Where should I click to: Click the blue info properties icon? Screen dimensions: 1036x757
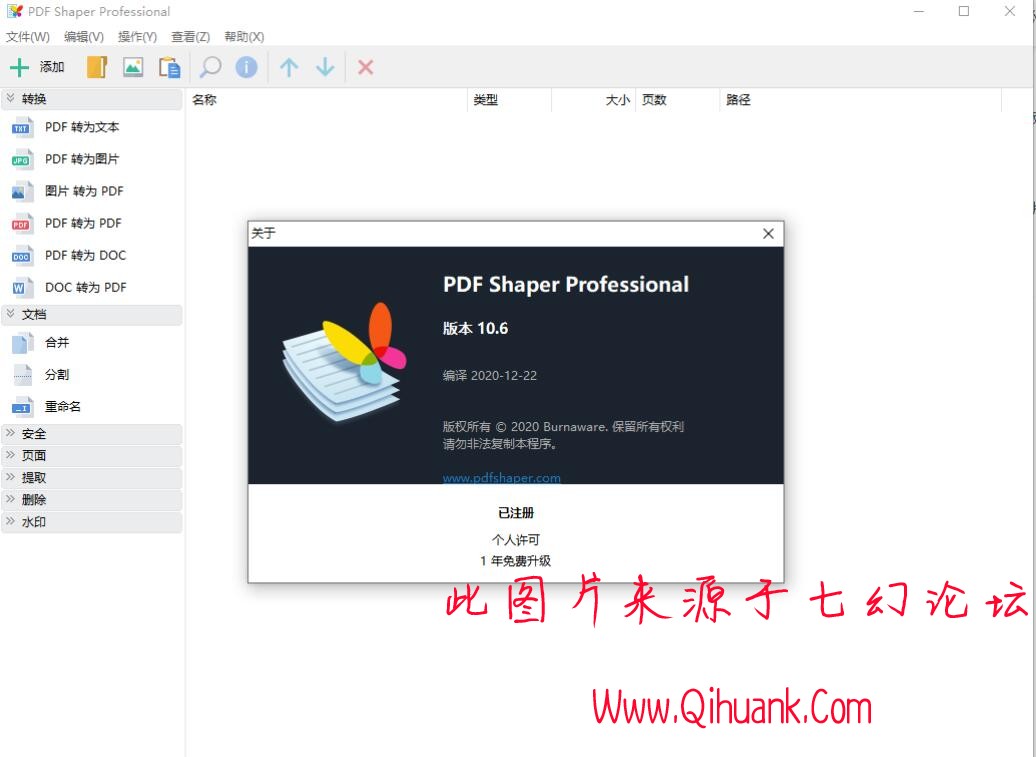tap(246, 67)
